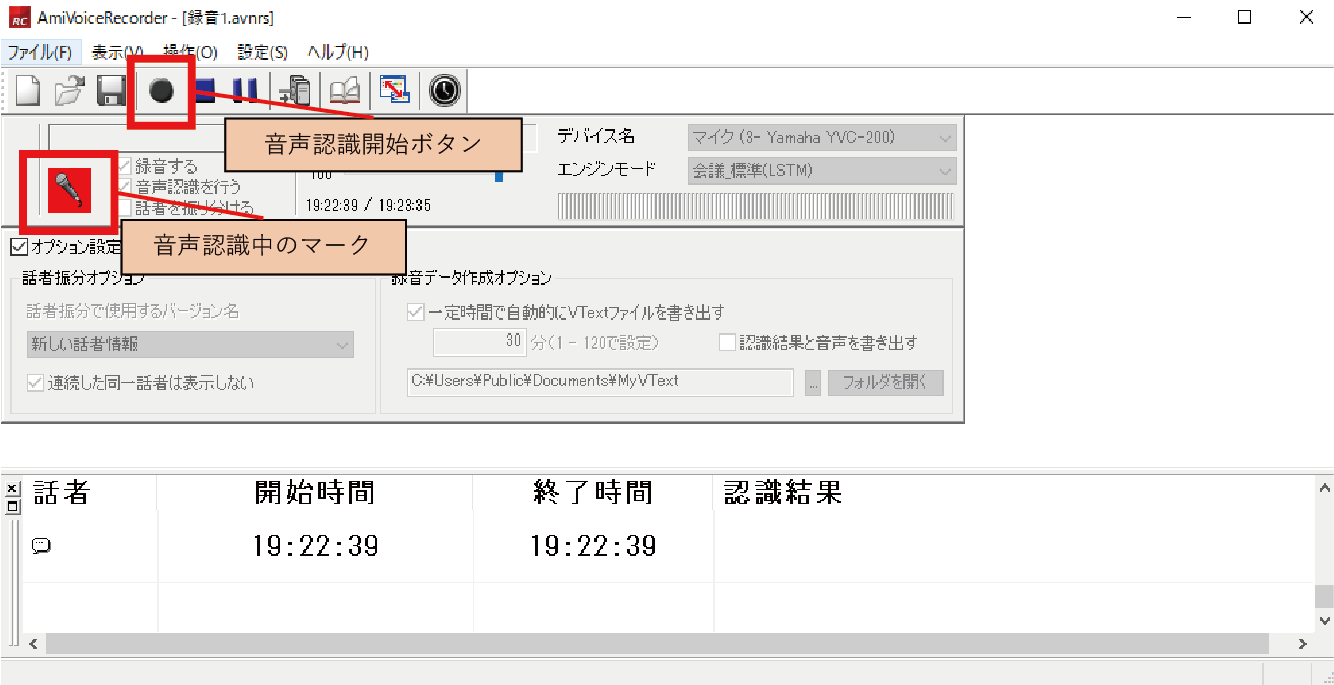Maximize the AmiVoiceRecorder window
The width and height of the screenshot is (1334, 685).
click(1244, 17)
